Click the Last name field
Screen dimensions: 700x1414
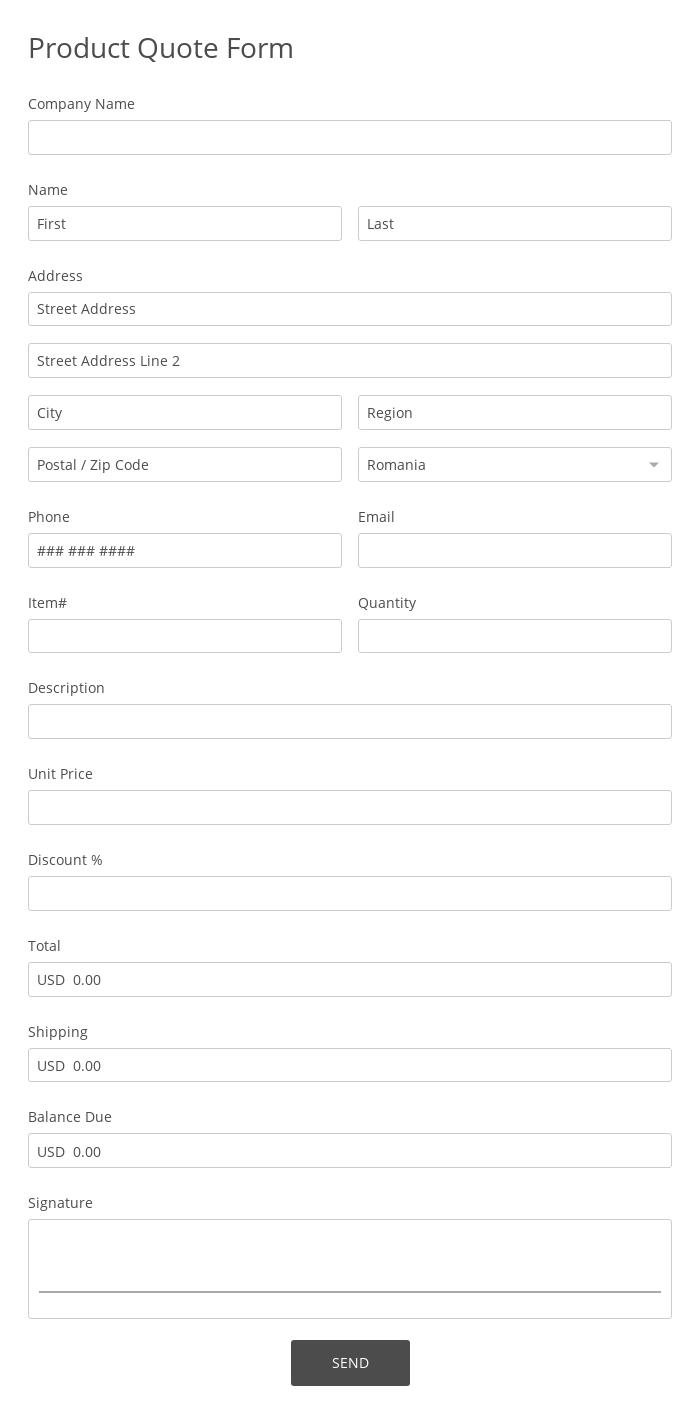[x=515, y=223]
